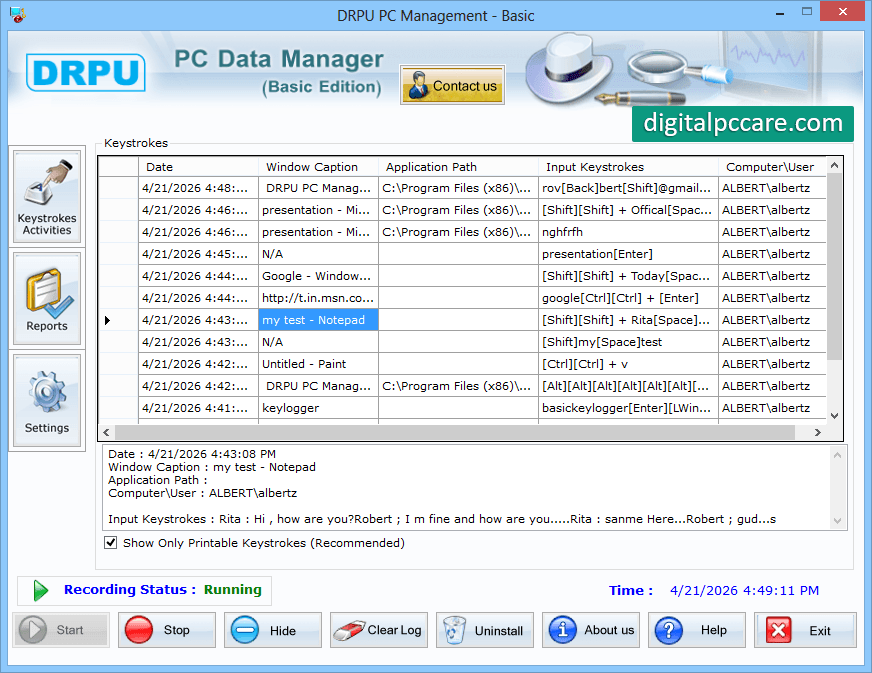Click the Computer\User column header
The image size is (872, 673).
coord(772,167)
